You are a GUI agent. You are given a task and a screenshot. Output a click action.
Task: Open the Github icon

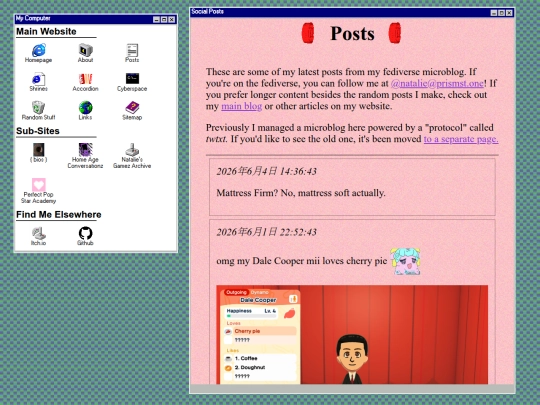point(85,236)
